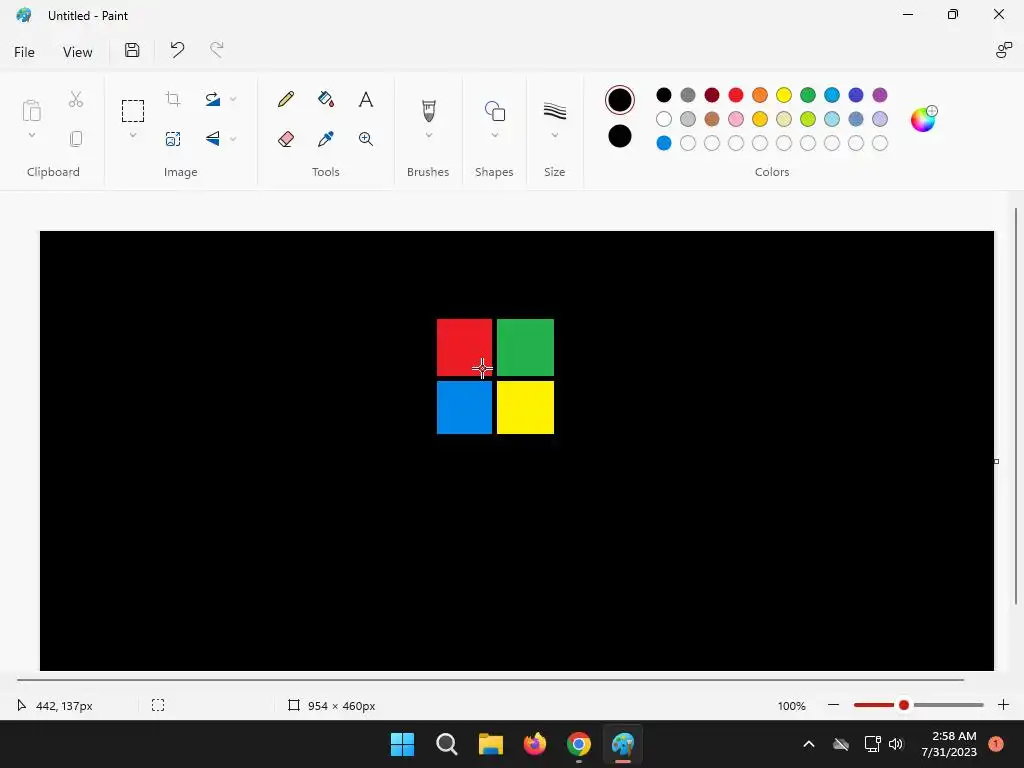1024x768 pixels.
Task: Pick the custom blue color in third row
Action: [664, 143]
